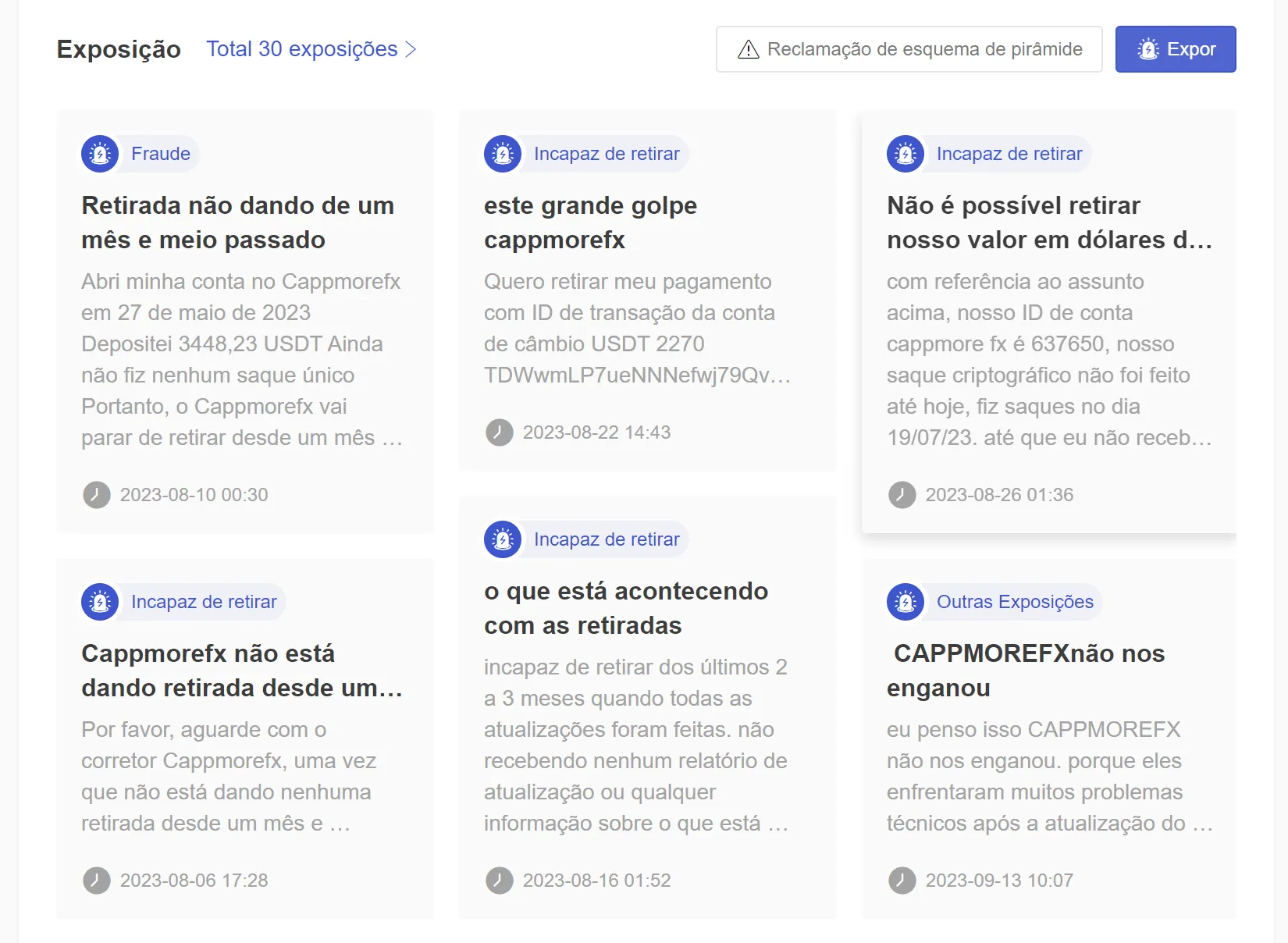The height and width of the screenshot is (943, 1288).
Task: Click the siren icon in the Expor button
Action: (x=1148, y=49)
